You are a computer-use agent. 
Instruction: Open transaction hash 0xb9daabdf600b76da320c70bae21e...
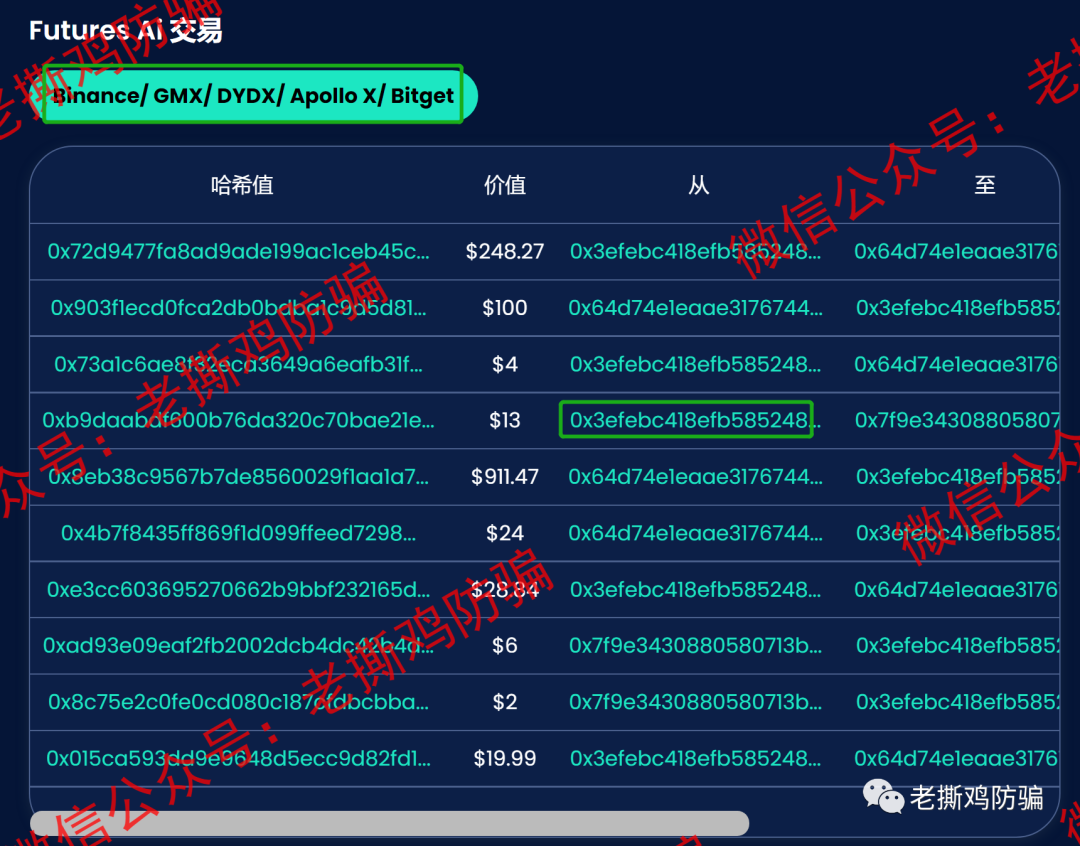[238, 420]
